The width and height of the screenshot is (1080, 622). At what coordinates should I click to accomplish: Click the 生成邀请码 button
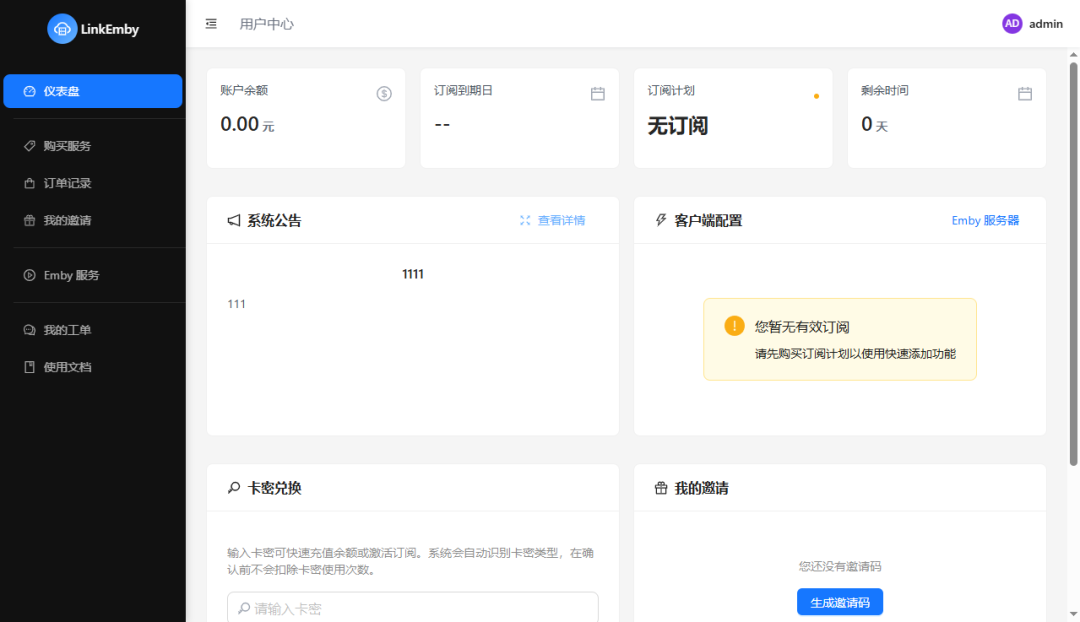[x=839, y=601]
